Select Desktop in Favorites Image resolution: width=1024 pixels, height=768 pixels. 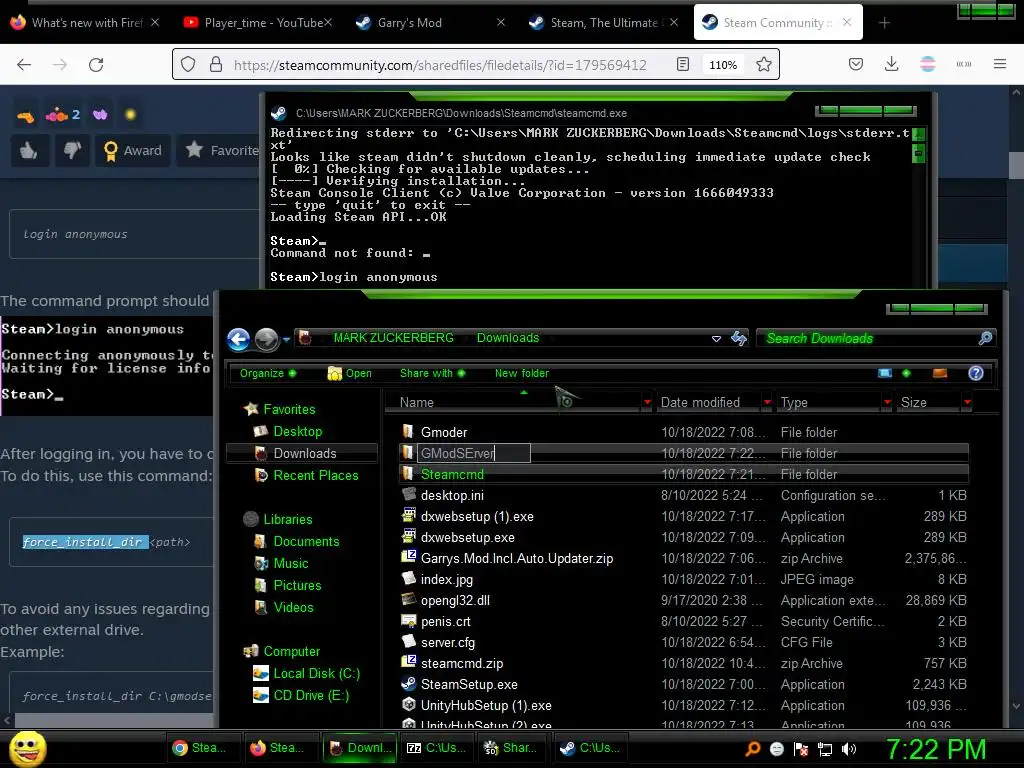point(297,431)
